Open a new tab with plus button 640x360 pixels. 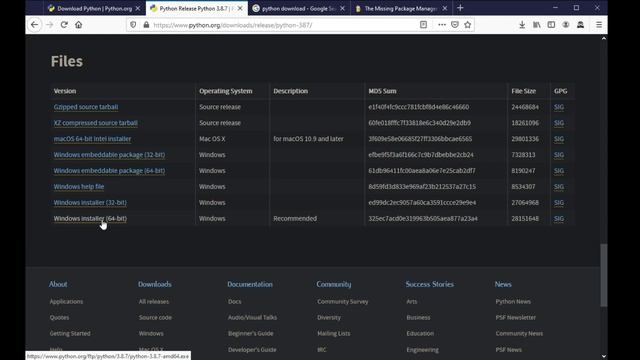click(460, 8)
